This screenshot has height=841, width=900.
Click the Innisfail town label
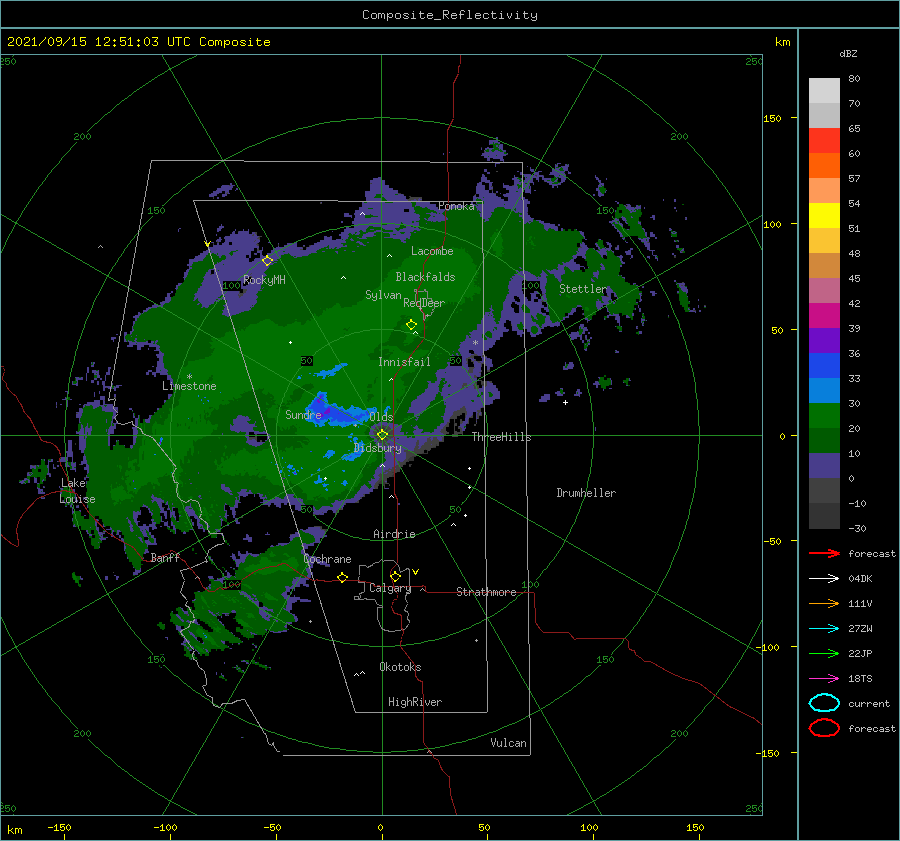404,362
